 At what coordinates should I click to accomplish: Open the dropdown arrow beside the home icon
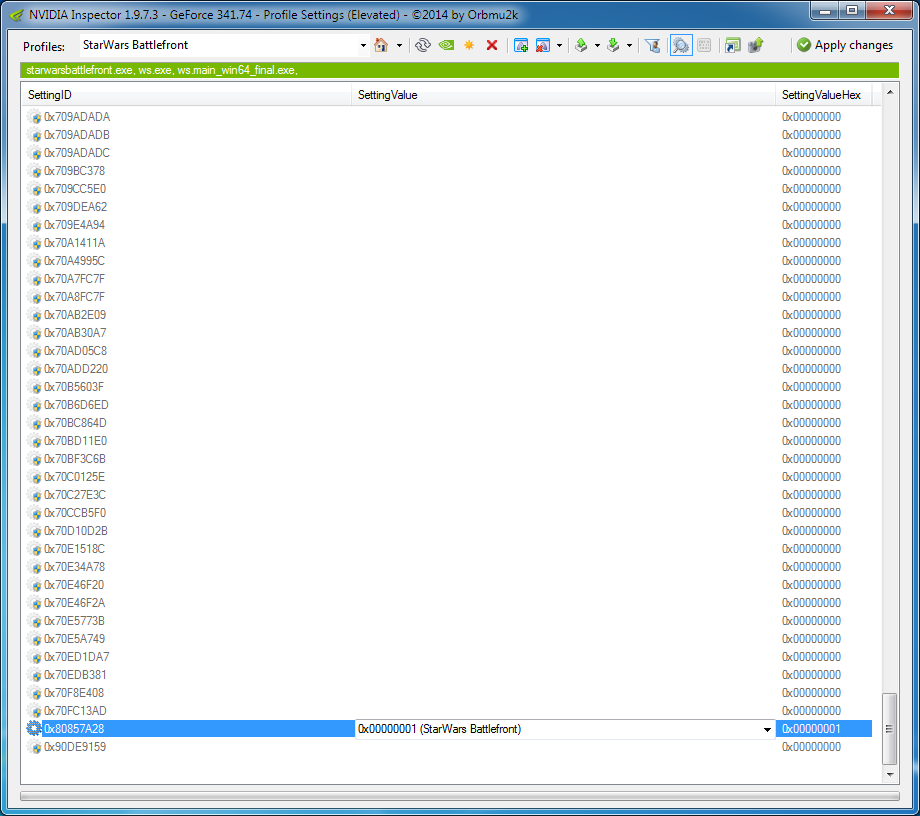399,45
